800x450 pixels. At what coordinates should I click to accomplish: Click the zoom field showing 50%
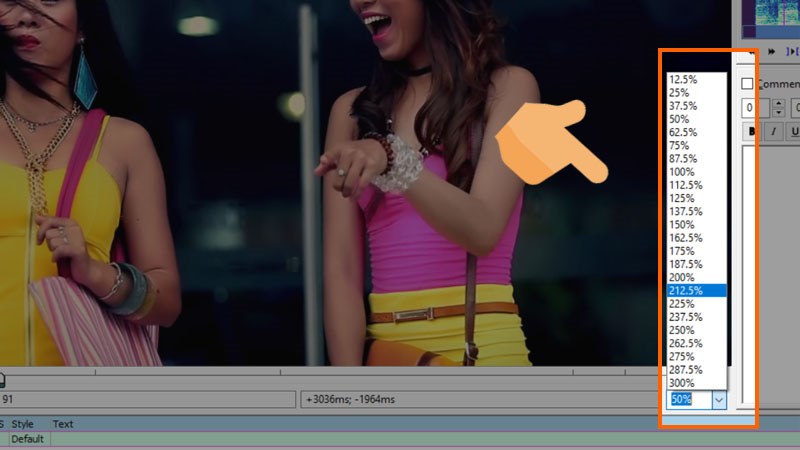pos(689,400)
